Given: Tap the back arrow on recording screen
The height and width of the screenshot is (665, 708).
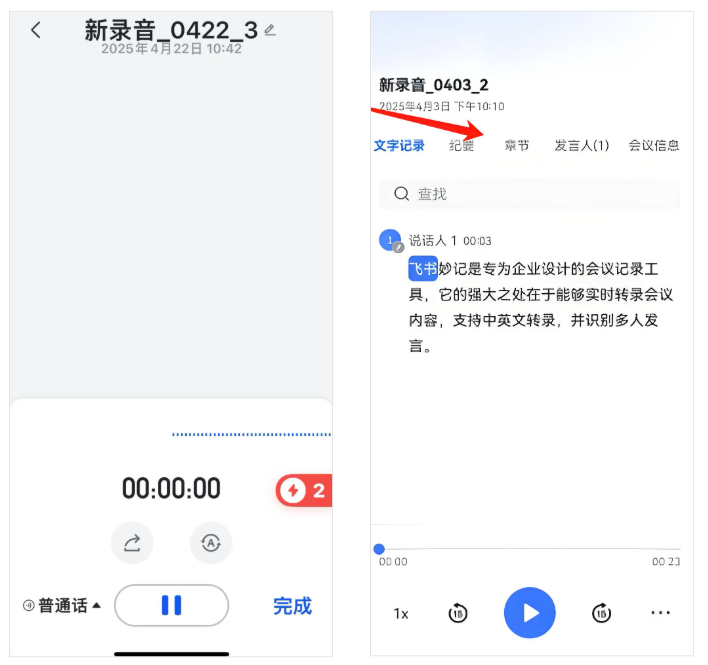Looking at the screenshot, I should [x=36, y=30].
